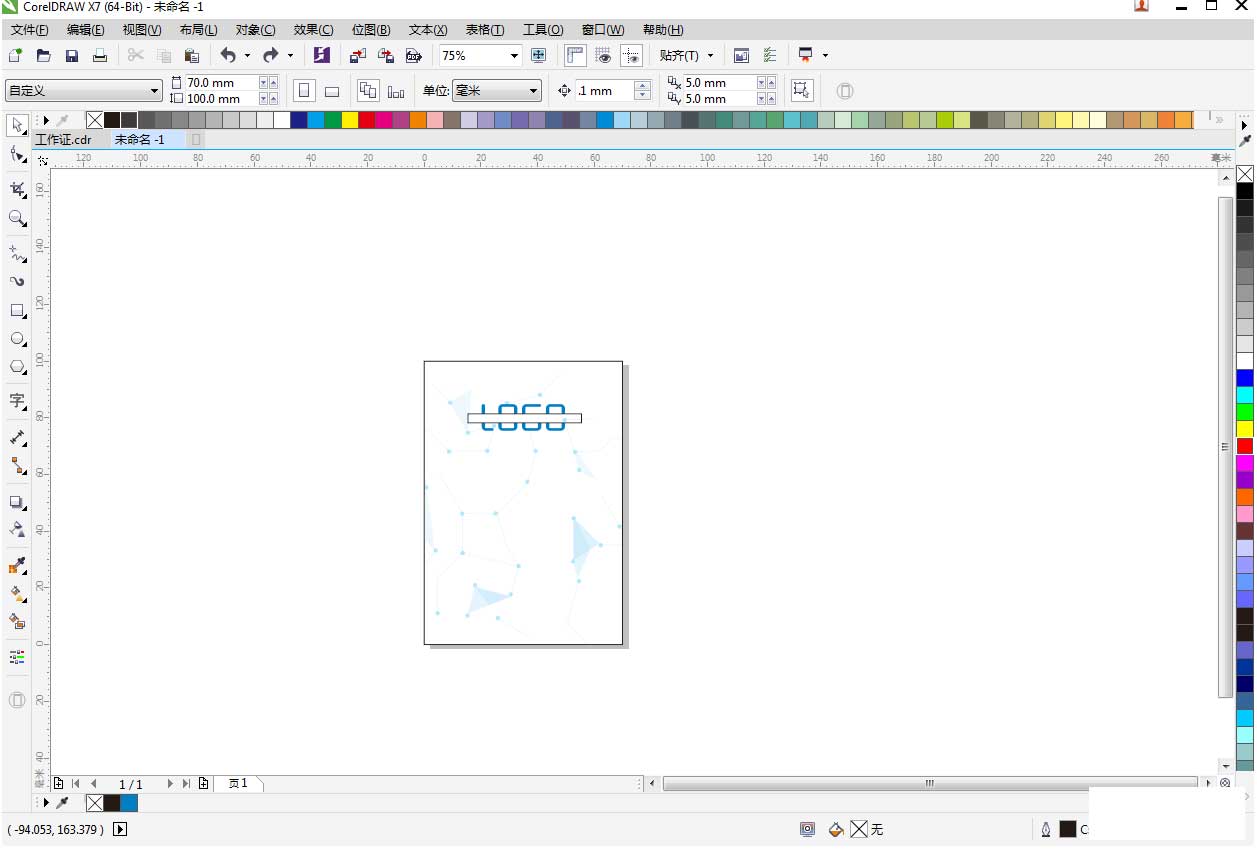
Task: Toggle full-screen preview button
Action: (x=539, y=56)
